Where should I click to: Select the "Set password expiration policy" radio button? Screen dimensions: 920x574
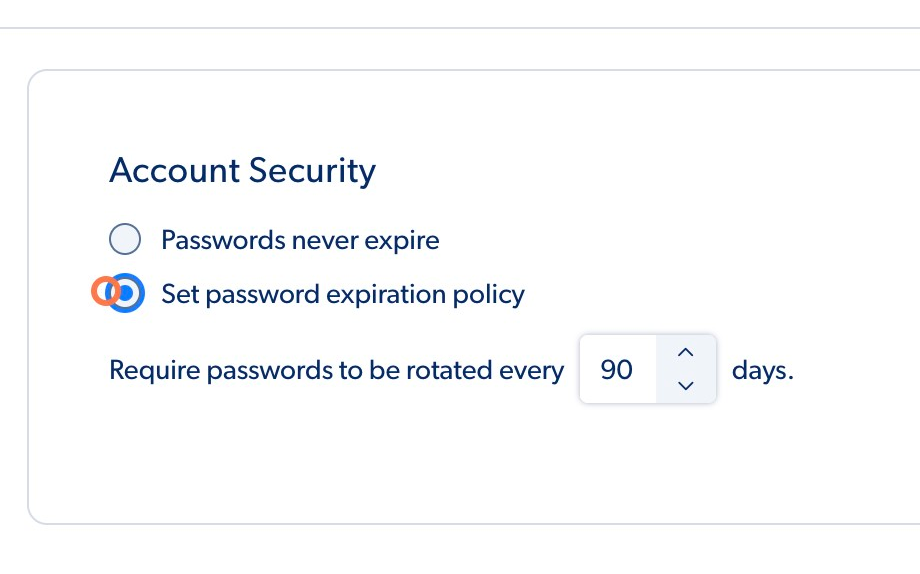[126, 293]
